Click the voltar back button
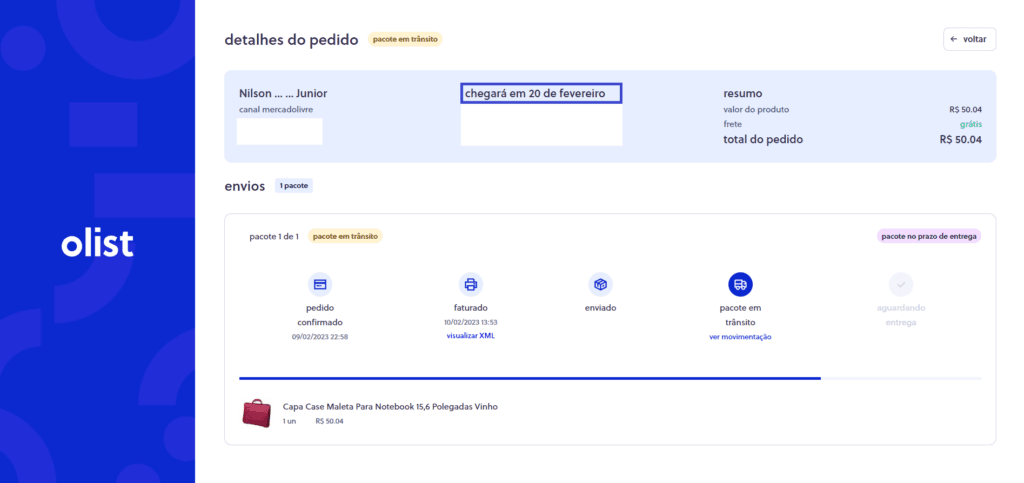This screenshot has width=1024, height=483. 969,39
